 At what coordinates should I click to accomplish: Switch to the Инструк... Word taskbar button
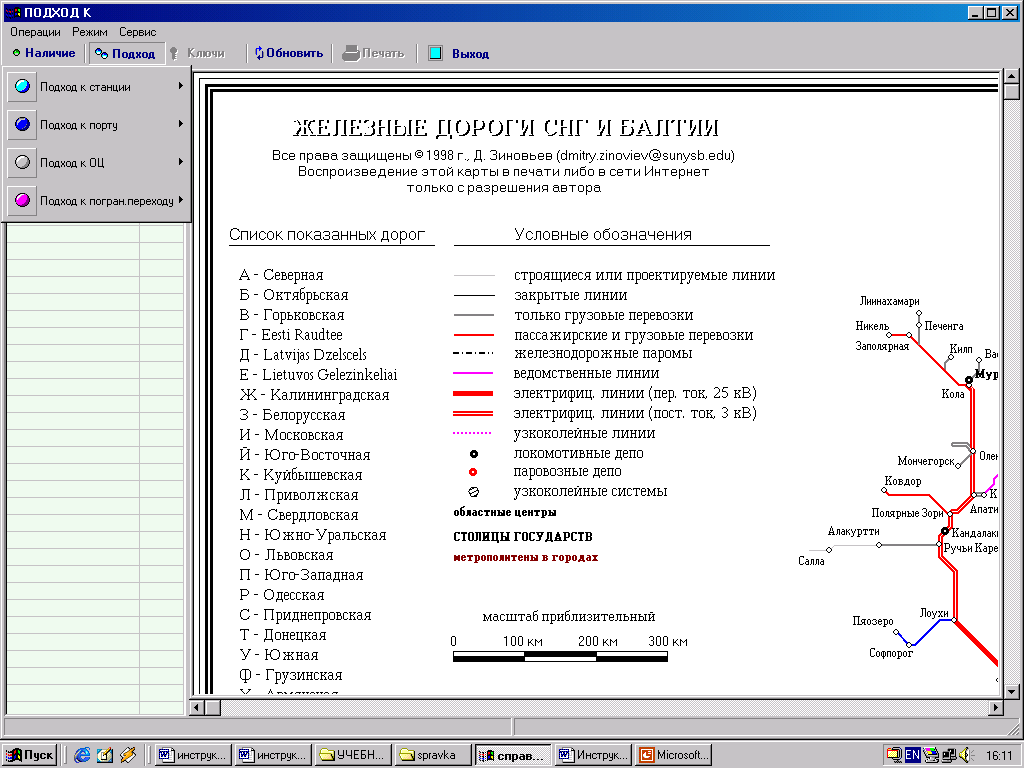[594, 755]
